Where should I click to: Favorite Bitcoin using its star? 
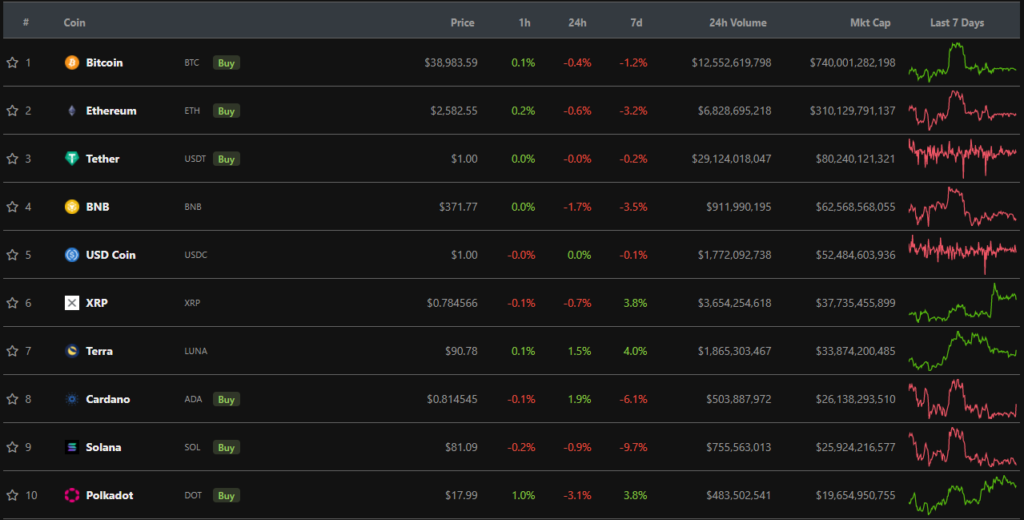click(x=12, y=63)
